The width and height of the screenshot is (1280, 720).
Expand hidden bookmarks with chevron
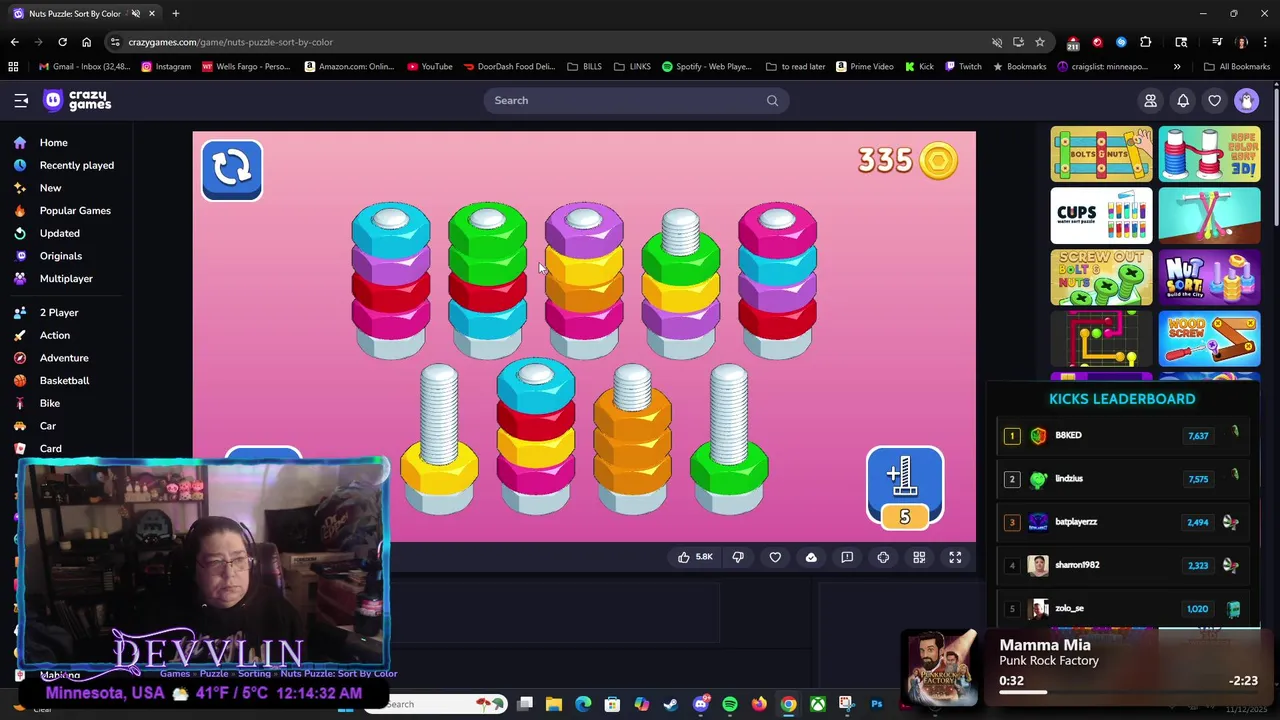(1177, 66)
